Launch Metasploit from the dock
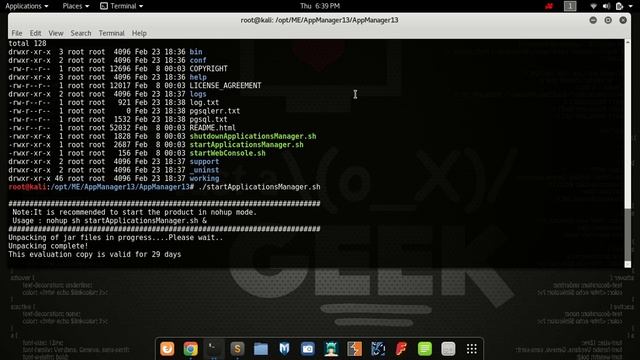The height and width of the screenshot is (360, 640). [x=284, y=349]
